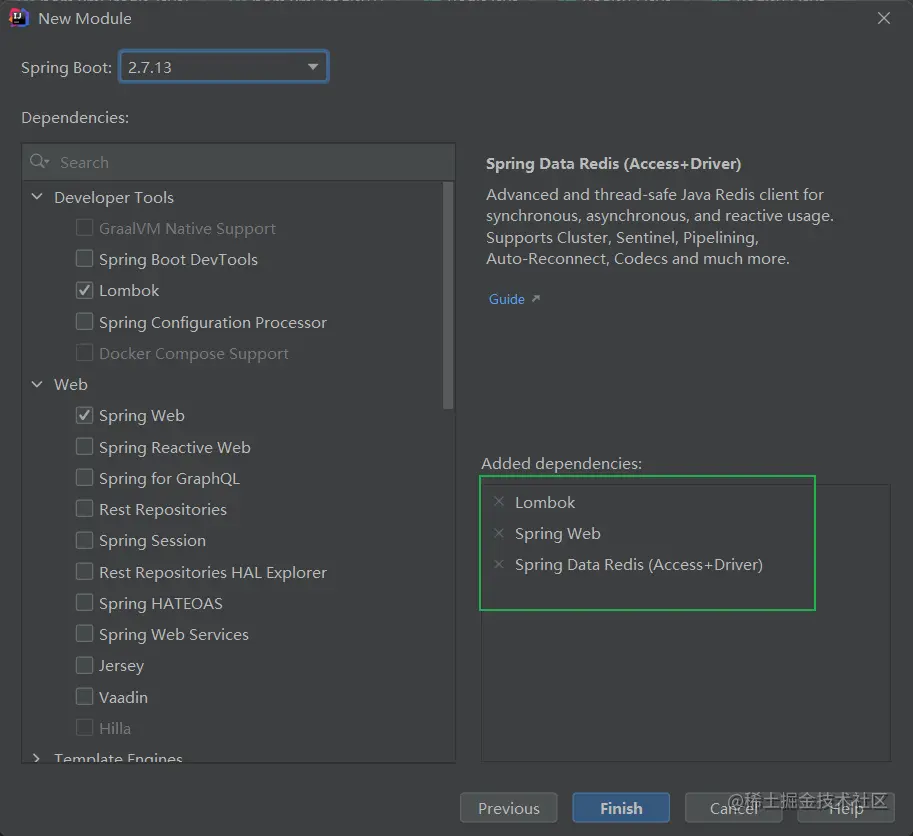Enable Spring HATEOAS checkbox
This screenshot has width=913, height=836.
click(84, 603)
